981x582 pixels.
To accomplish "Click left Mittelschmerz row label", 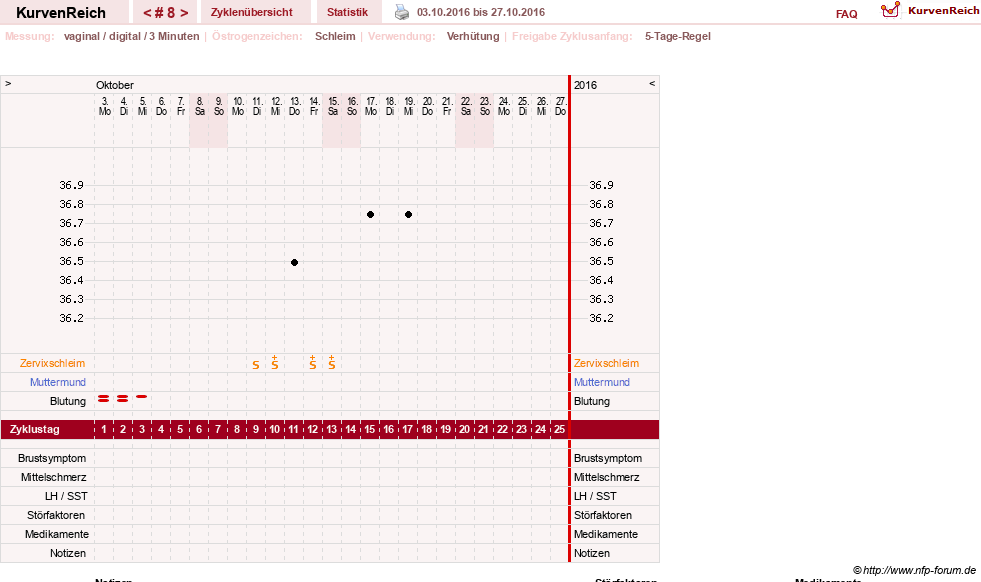I will pos(53,477).
